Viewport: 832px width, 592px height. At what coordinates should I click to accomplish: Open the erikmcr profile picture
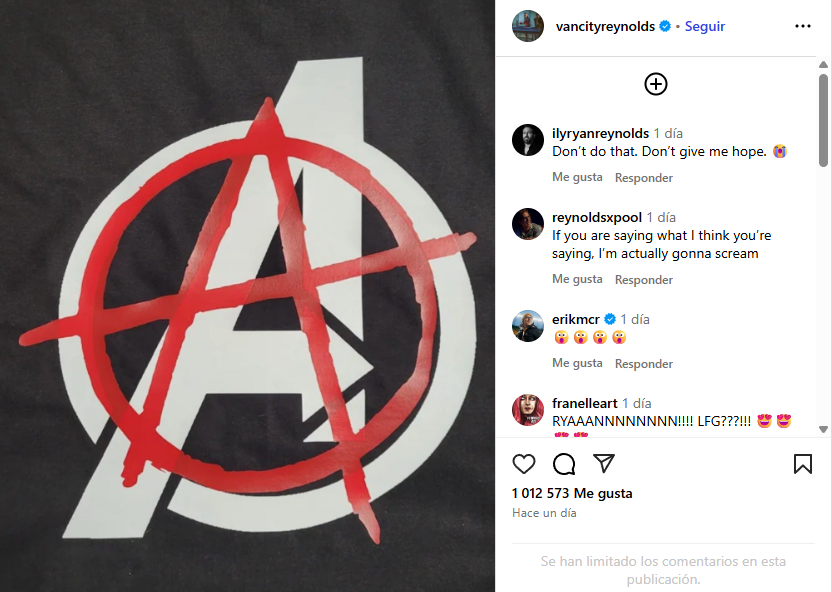[x=528, y=326]
